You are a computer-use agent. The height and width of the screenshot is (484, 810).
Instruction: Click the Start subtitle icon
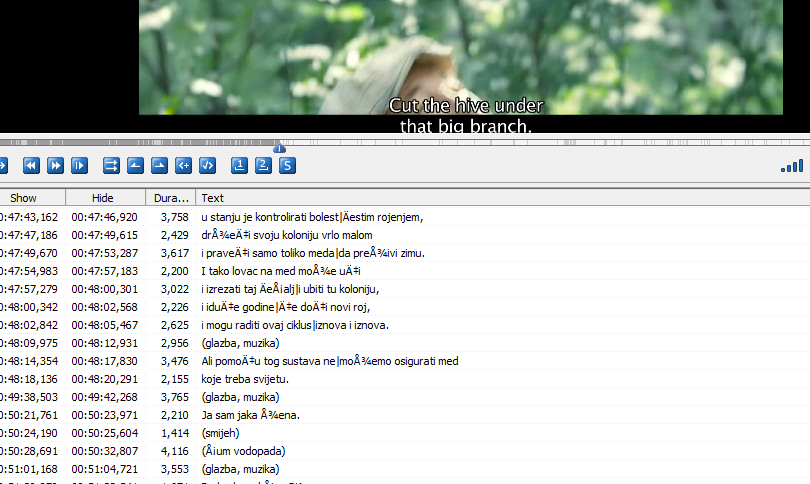(x=183, y=166)
